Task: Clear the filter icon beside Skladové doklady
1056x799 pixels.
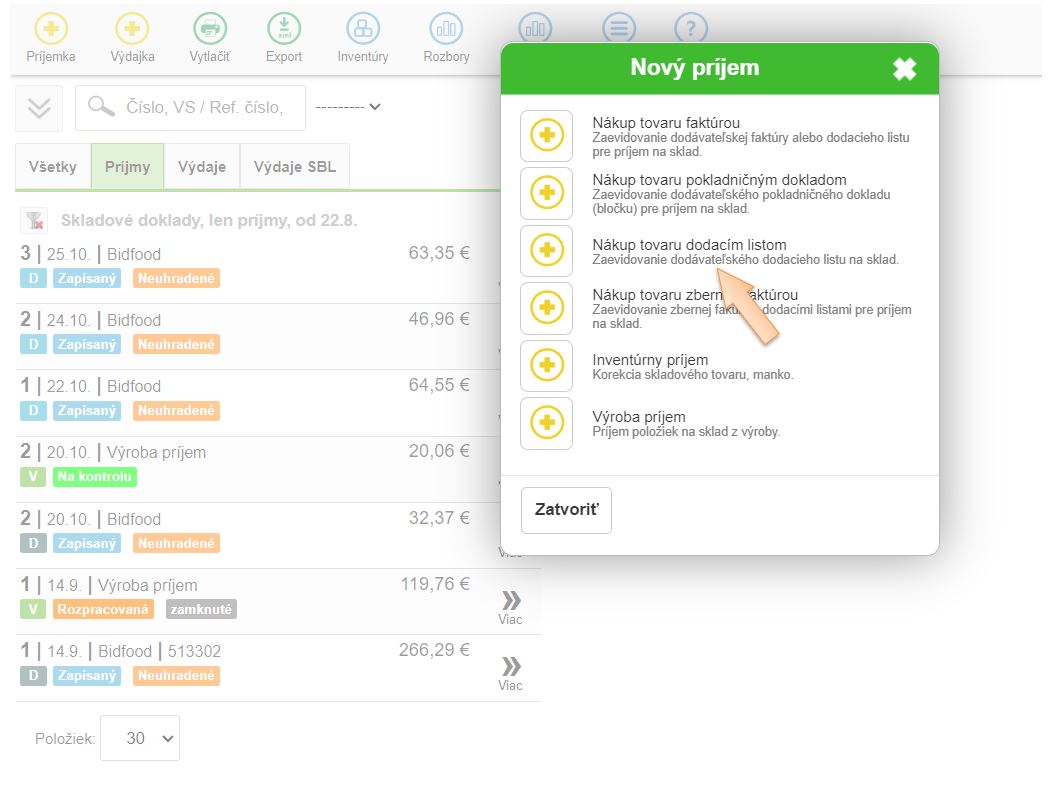Action: pos(35,221)
